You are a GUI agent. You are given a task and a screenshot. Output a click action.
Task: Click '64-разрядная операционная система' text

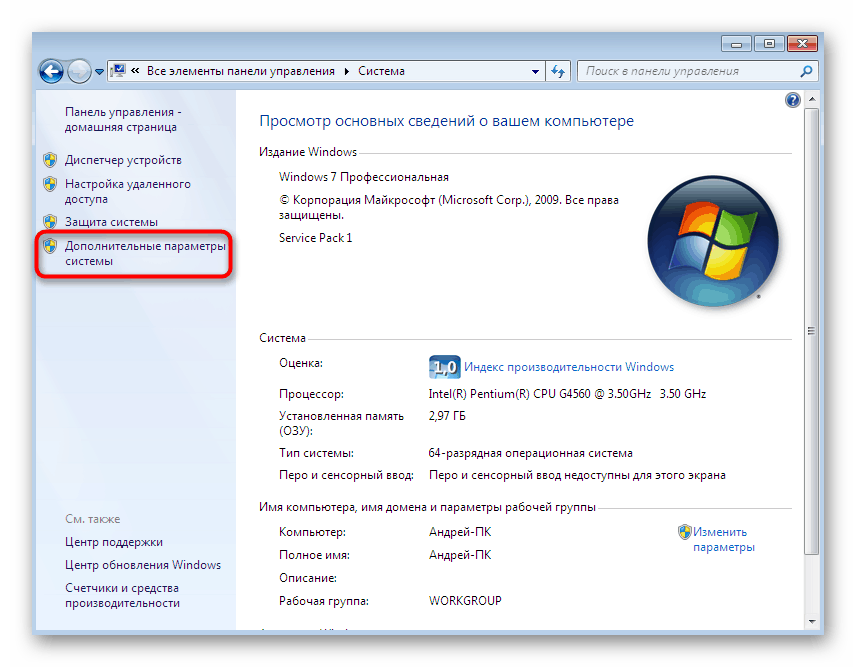[531, 453]
